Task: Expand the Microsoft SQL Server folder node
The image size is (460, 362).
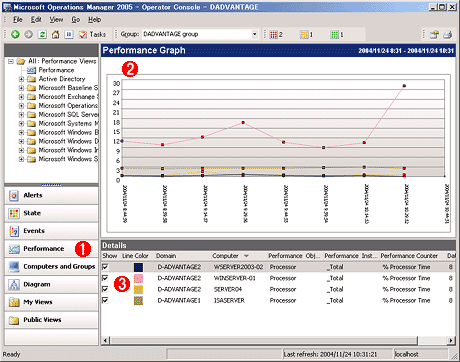Action: [21, 115]
